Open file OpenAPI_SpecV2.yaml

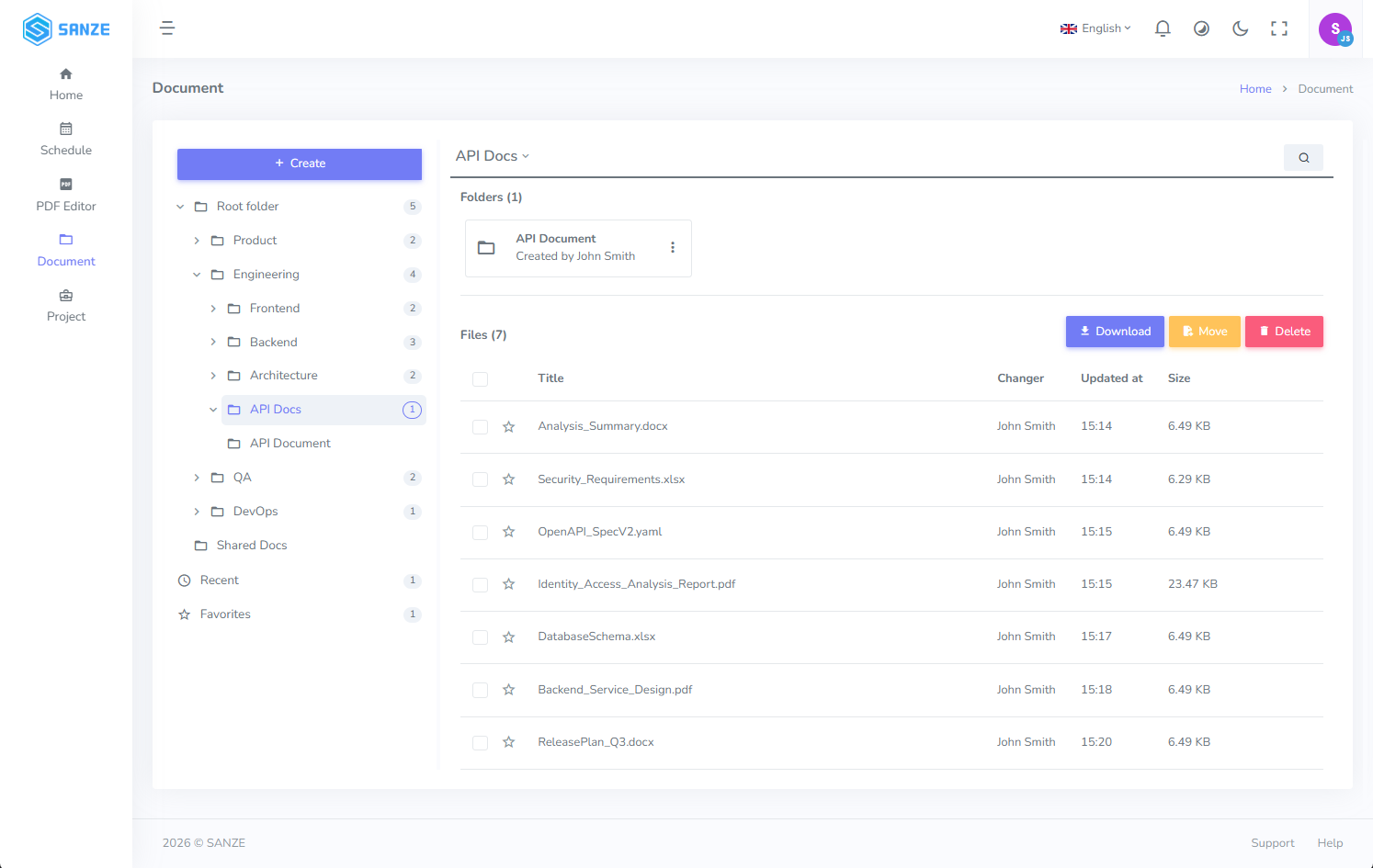599,532
